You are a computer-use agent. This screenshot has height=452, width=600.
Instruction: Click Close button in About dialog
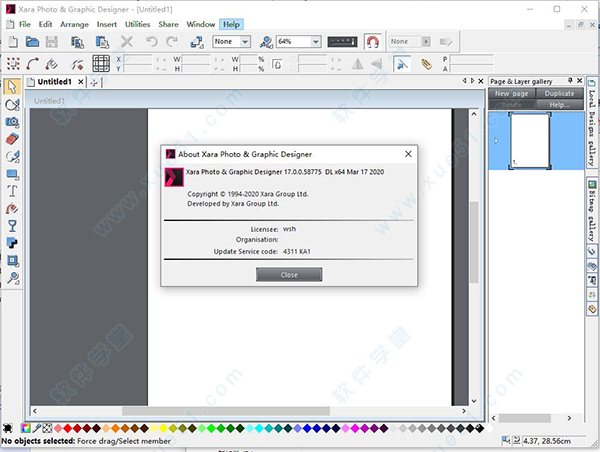pyautogui.click(x=289, y=274)
